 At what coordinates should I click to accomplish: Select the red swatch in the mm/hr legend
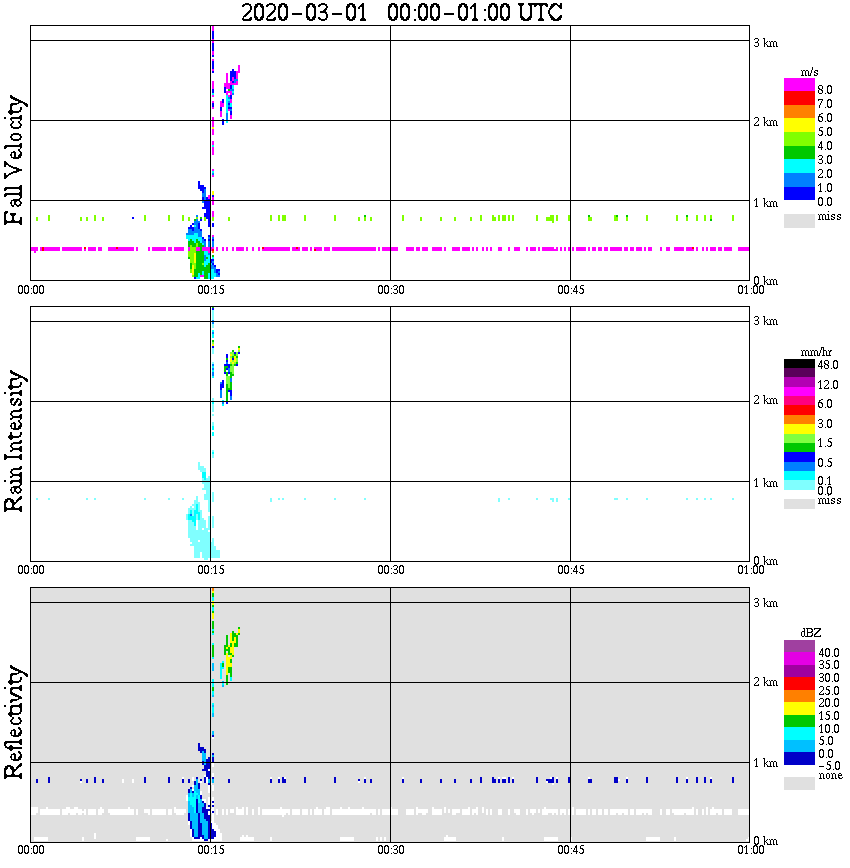coord(799,410)
